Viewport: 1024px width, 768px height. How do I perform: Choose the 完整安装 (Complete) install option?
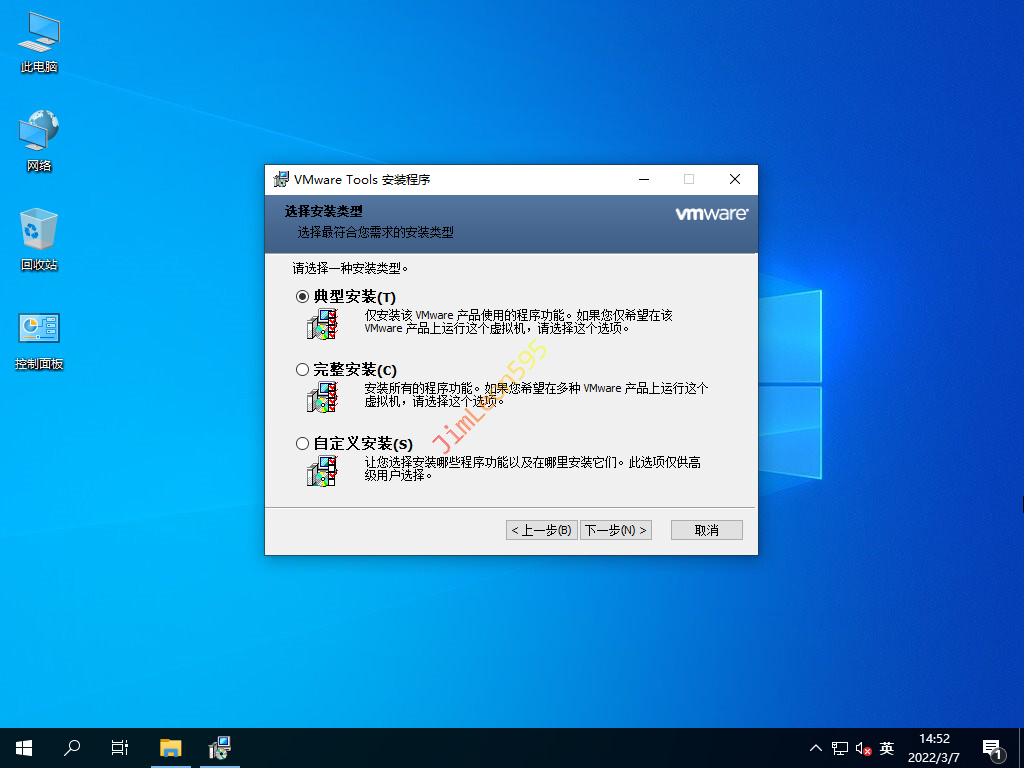(x=303, y=370)
